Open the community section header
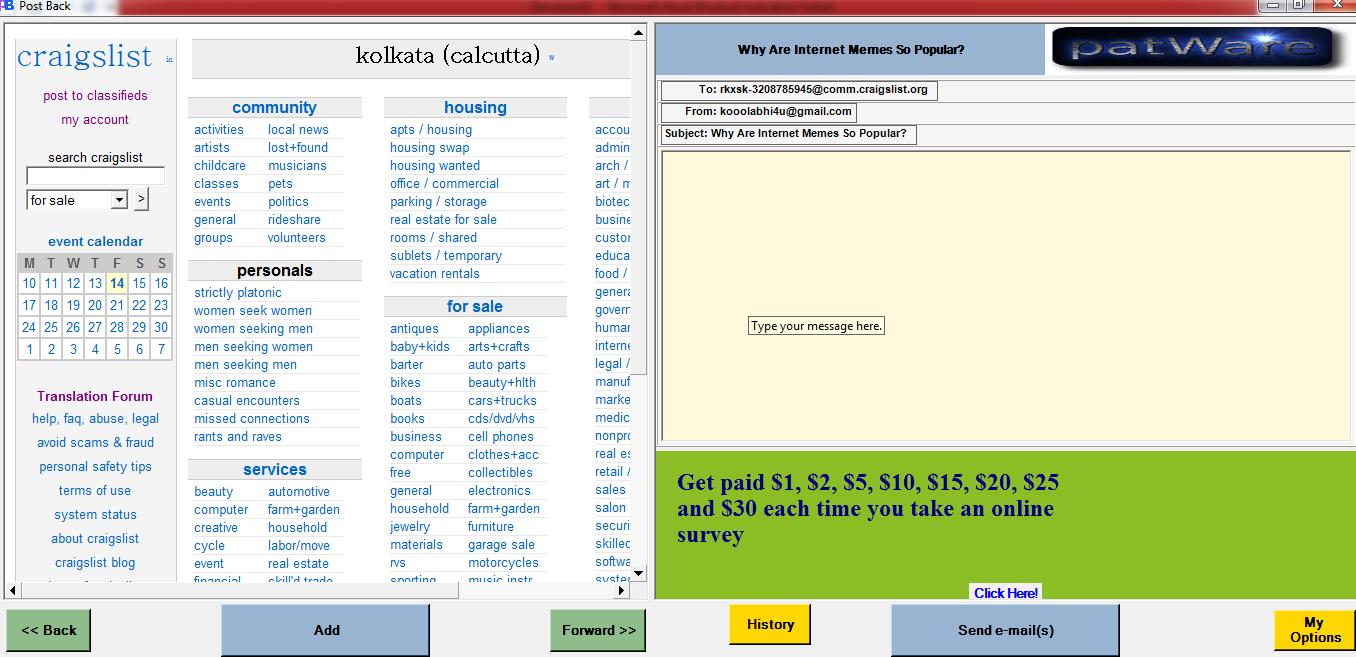This screenshot has height=657, width=1356. pos(274,107)
